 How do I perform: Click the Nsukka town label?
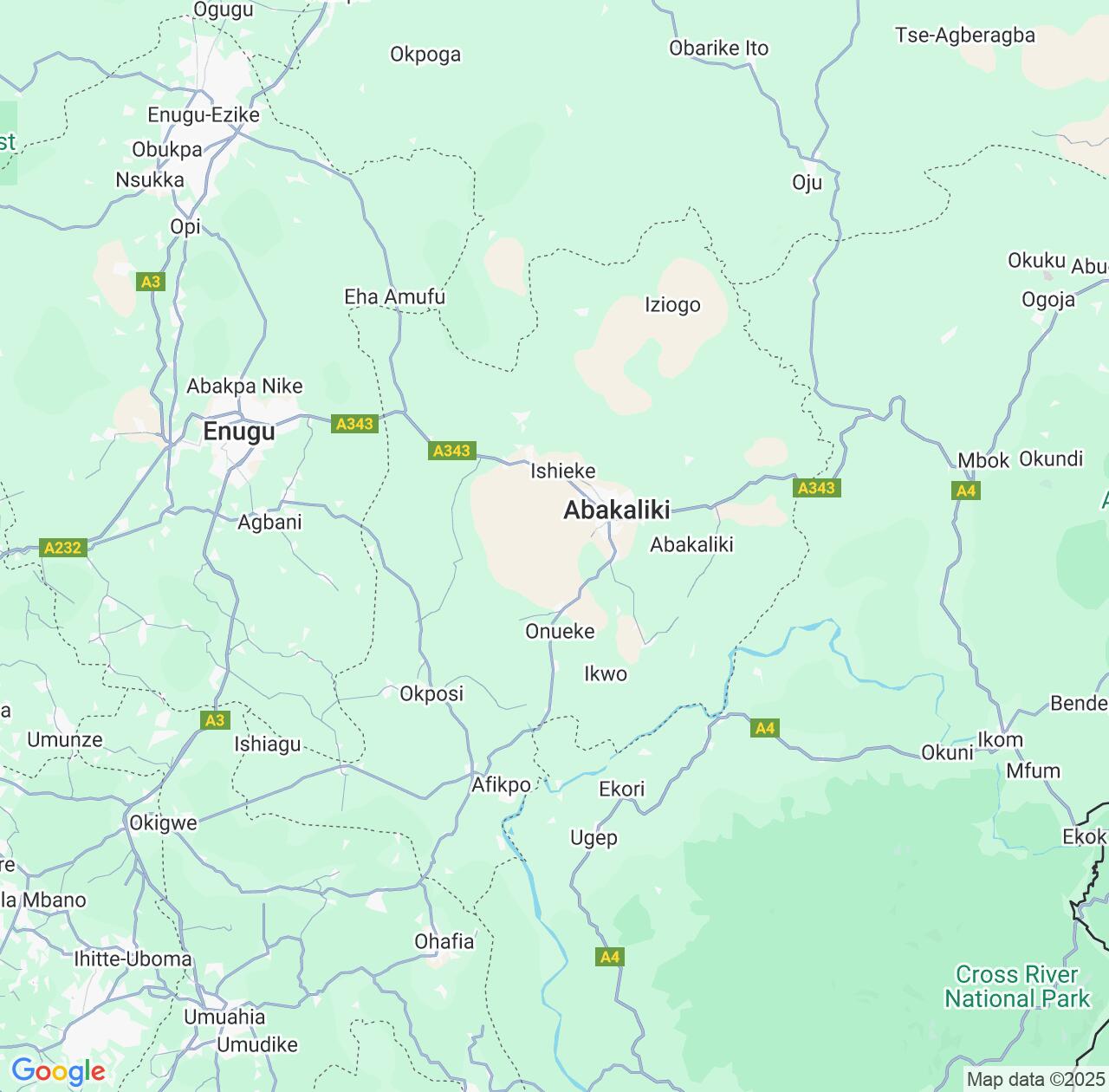[150, 180]
